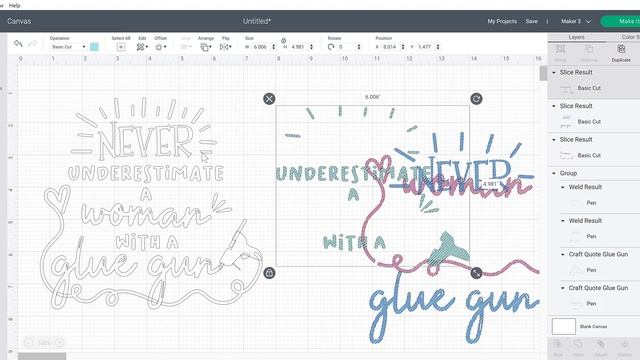Click the Undo arrow icon
The image size is (640, 360).
(18, 43)
